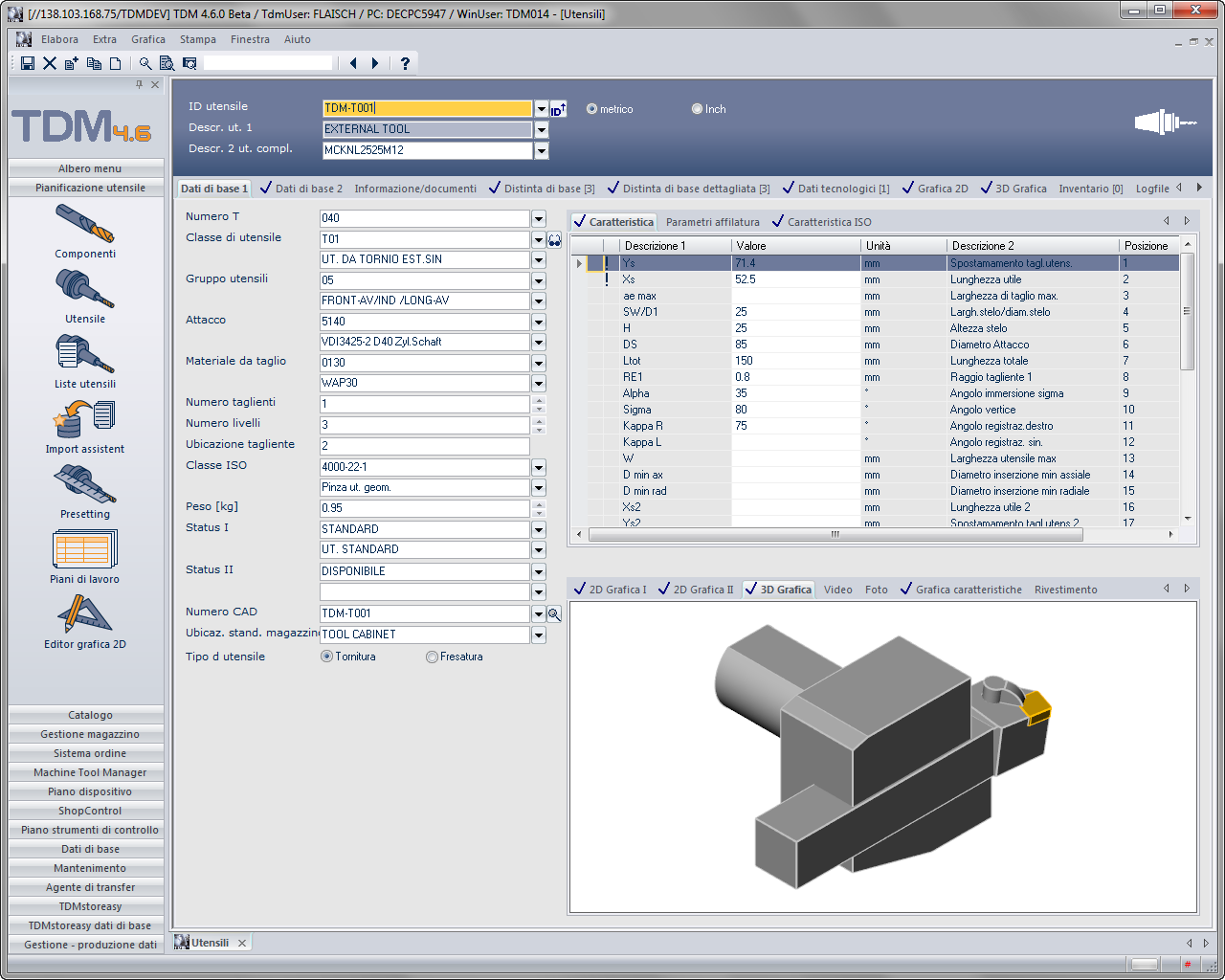Open Utensile module icon
Viewport: 1225px width, 980px height.
tap(85, 289)
